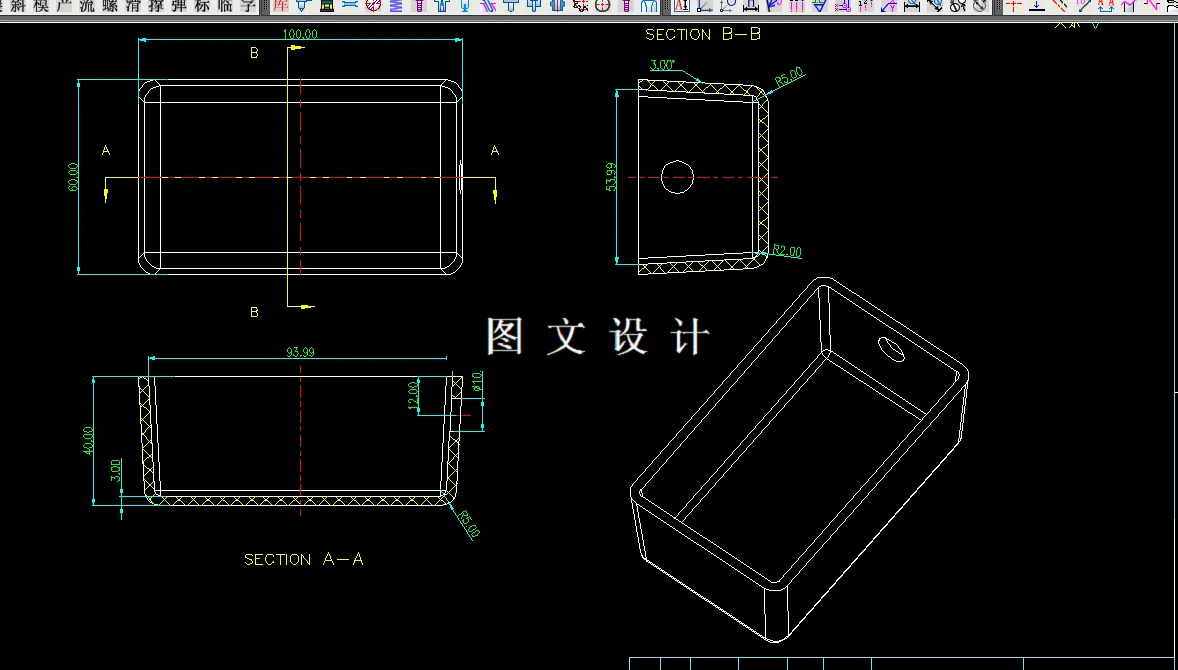Click the yellow-green mold base icon
Viewport: 1178px width, 670px height.
pyautogui.click(x=326, y=5)
